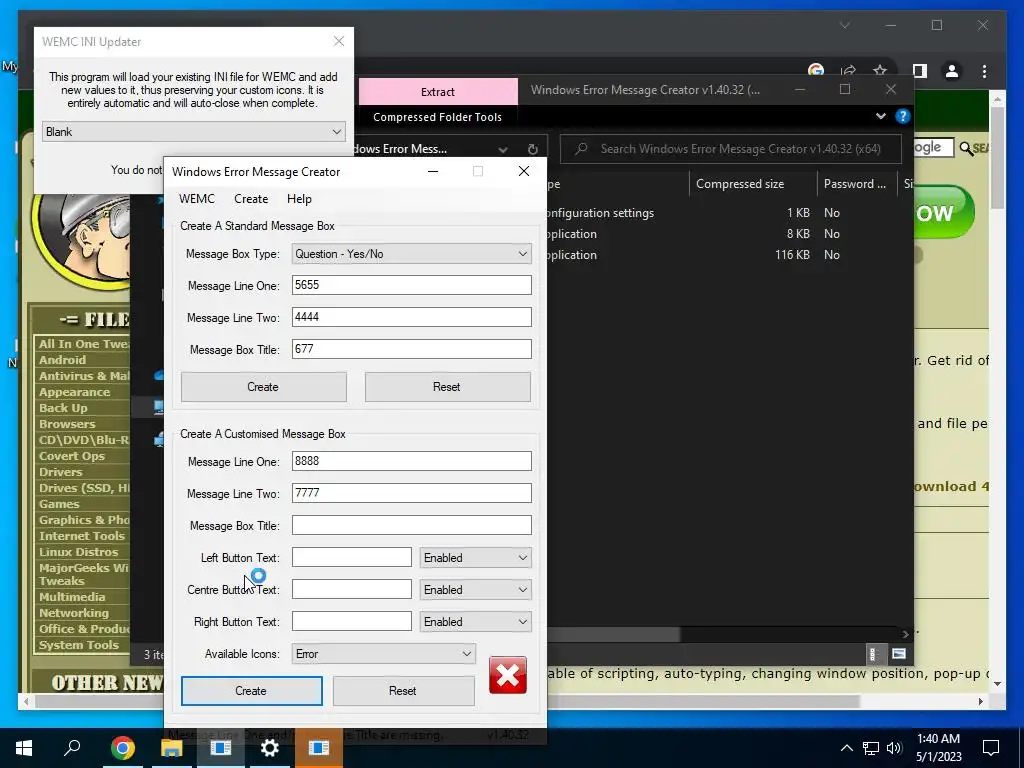Open the Help menu
Image resolution: width=1024 pixels, height=768 pixels.
pos(299,199)
